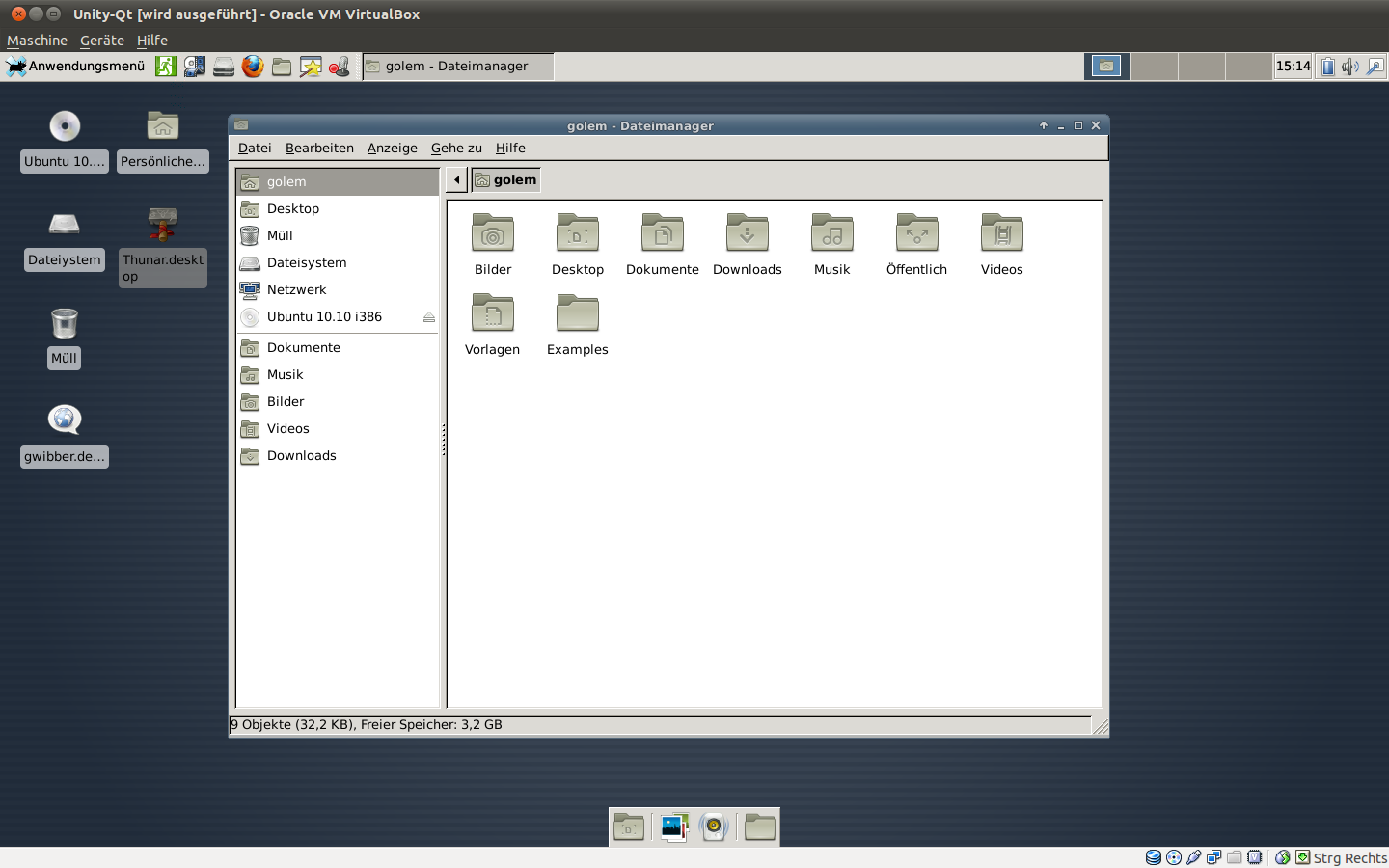Click the magic wand panel launcher
This screenshot has width=1389, height=868.
click(310, 67)
